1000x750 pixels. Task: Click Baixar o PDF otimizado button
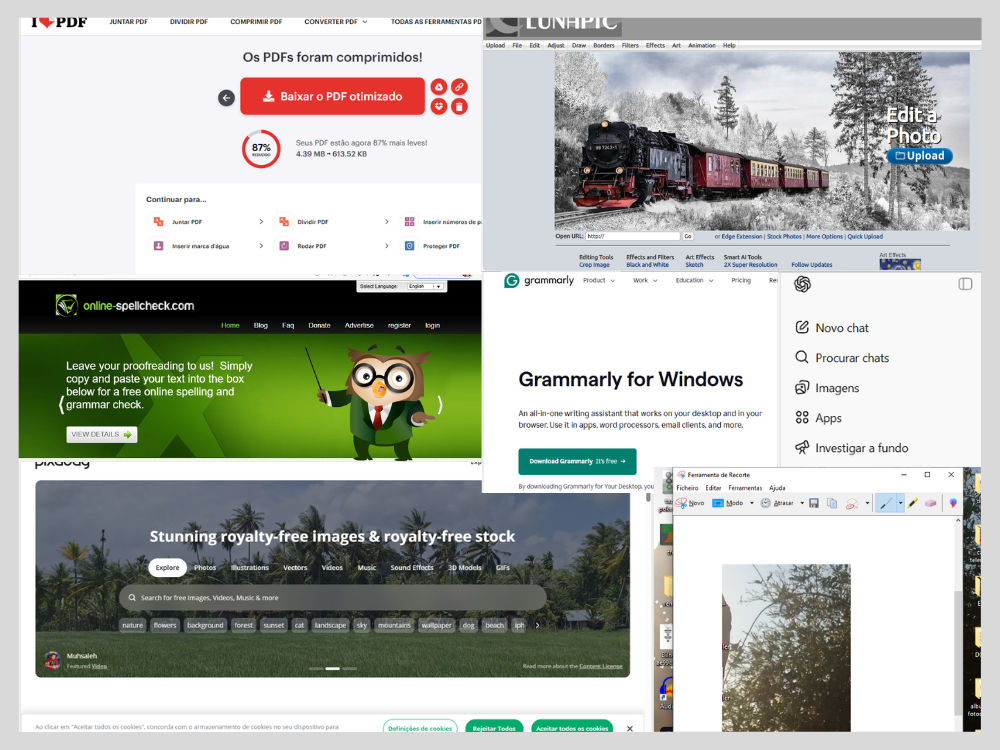tap(332, 96)
